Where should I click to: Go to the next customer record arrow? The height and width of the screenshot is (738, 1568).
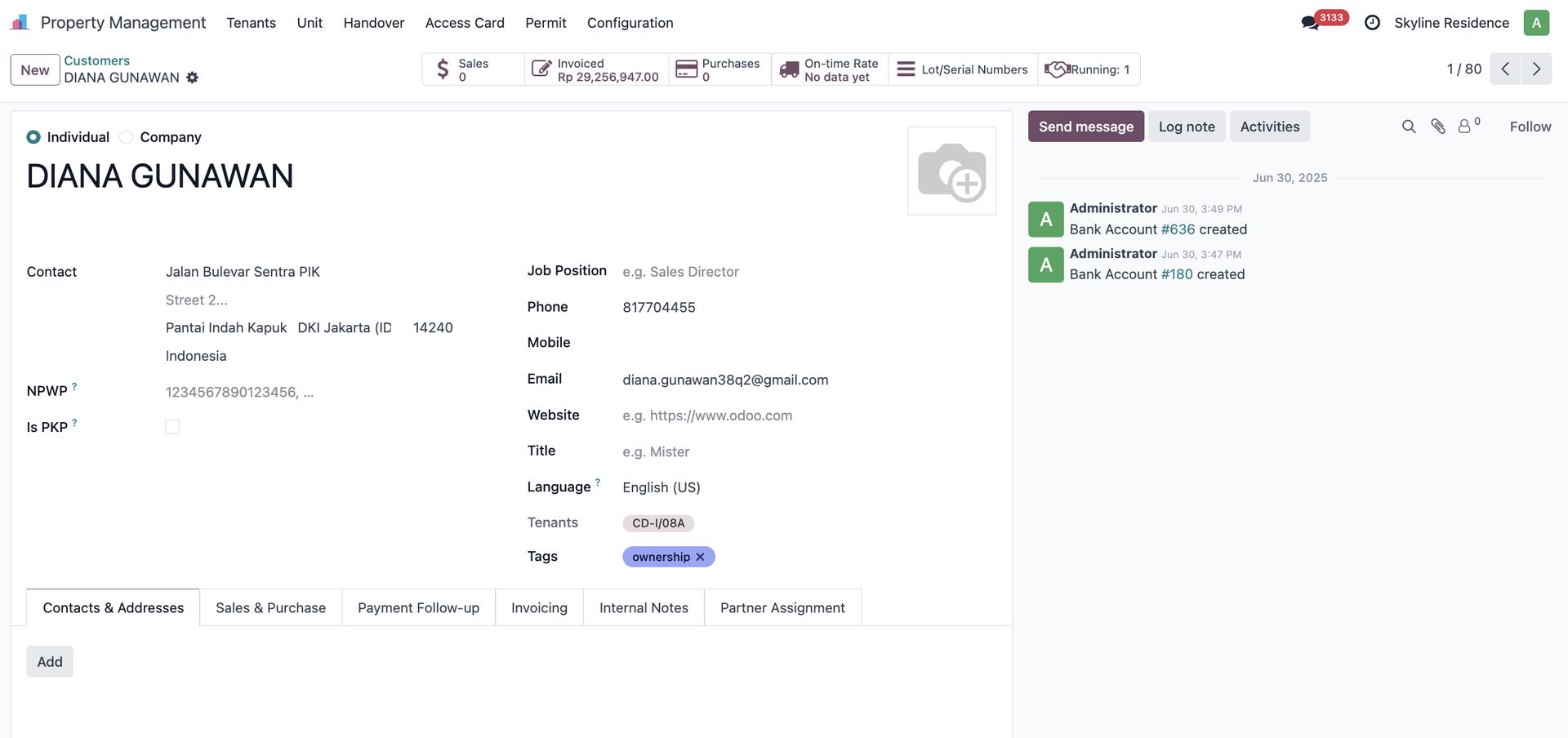tap(1536, 69)
